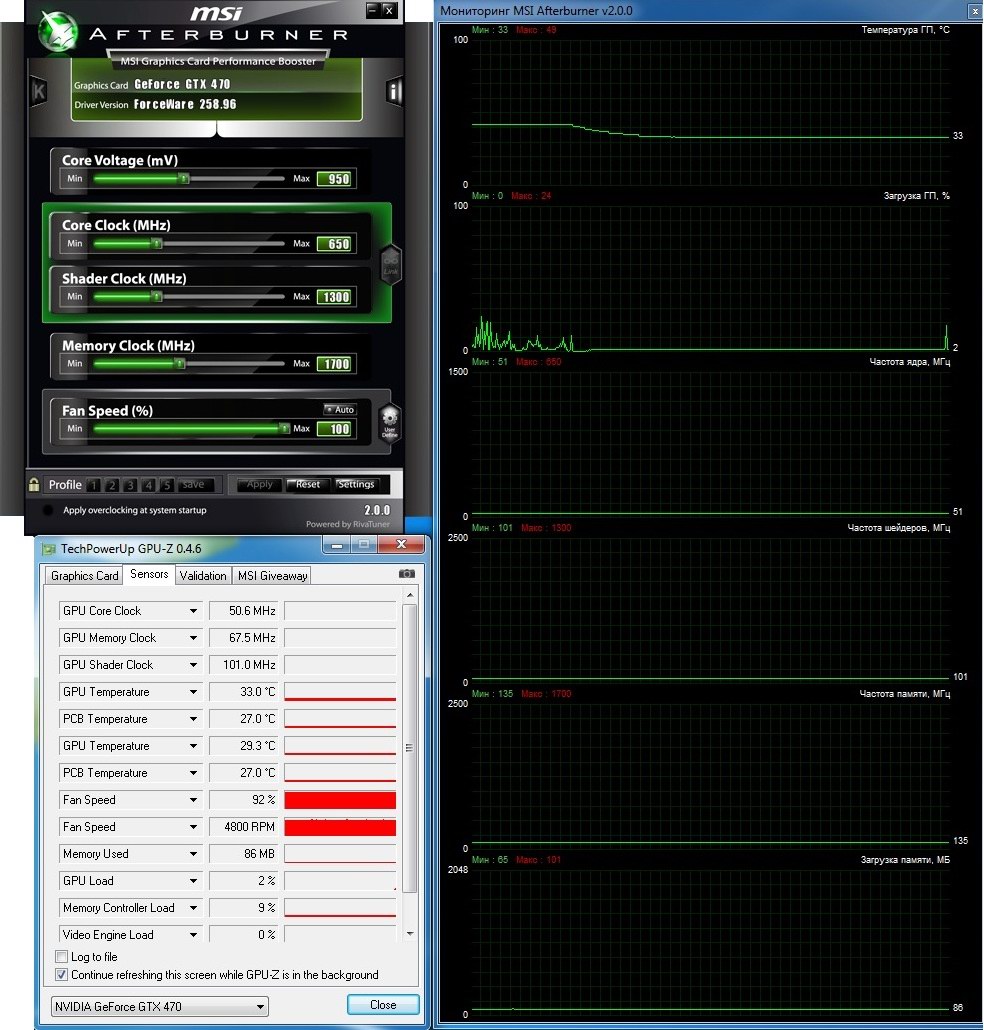
Task: Open the Kombustor K side button
Action: click(39, 92)
